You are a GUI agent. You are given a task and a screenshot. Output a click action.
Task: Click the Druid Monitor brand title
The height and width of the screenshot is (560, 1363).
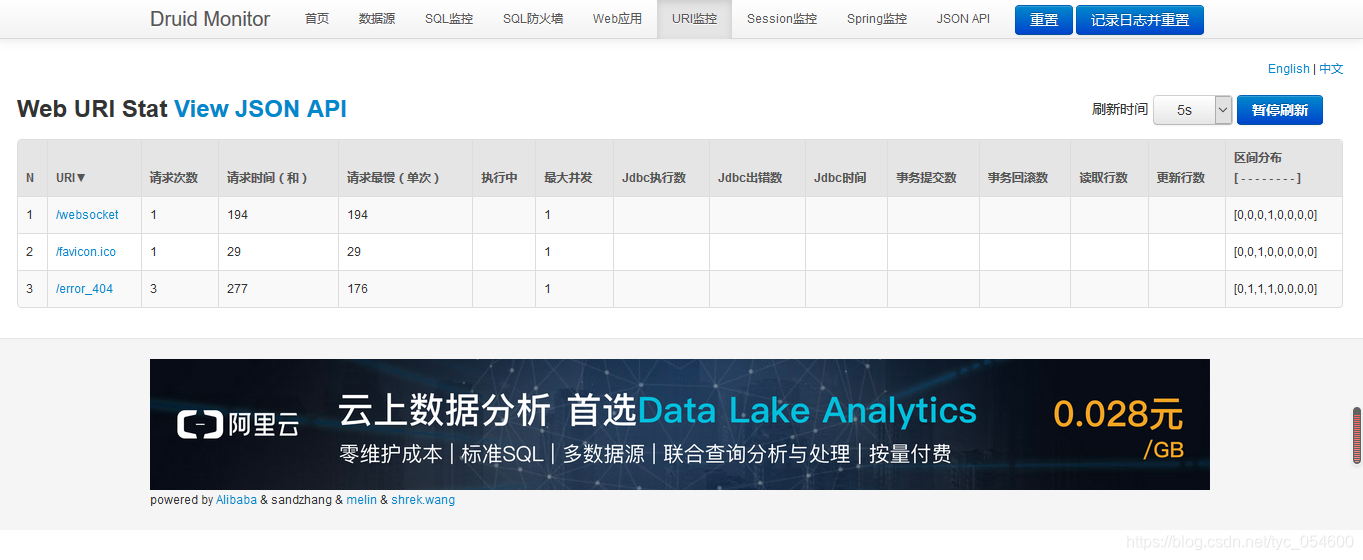coord(210,19)
